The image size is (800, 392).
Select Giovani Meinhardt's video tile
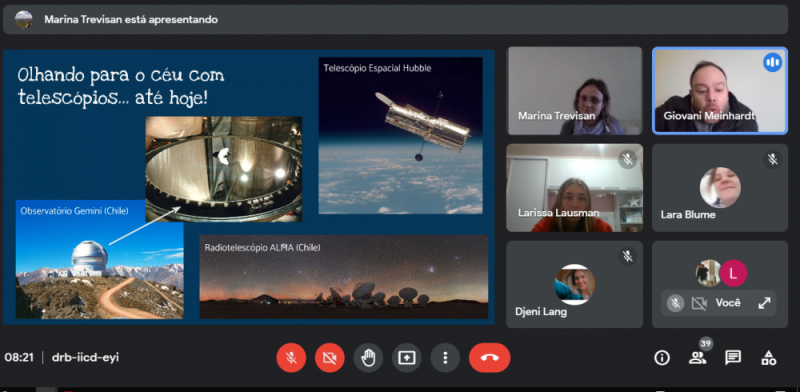point(720,90)
